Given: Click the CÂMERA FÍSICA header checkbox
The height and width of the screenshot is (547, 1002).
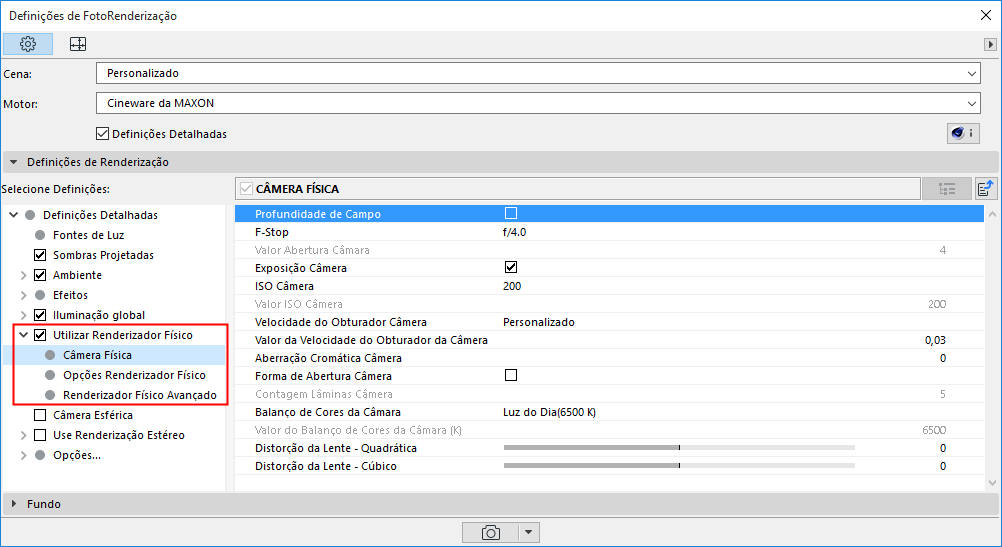Looking at the screenshot, I should (x=246, y=189).
